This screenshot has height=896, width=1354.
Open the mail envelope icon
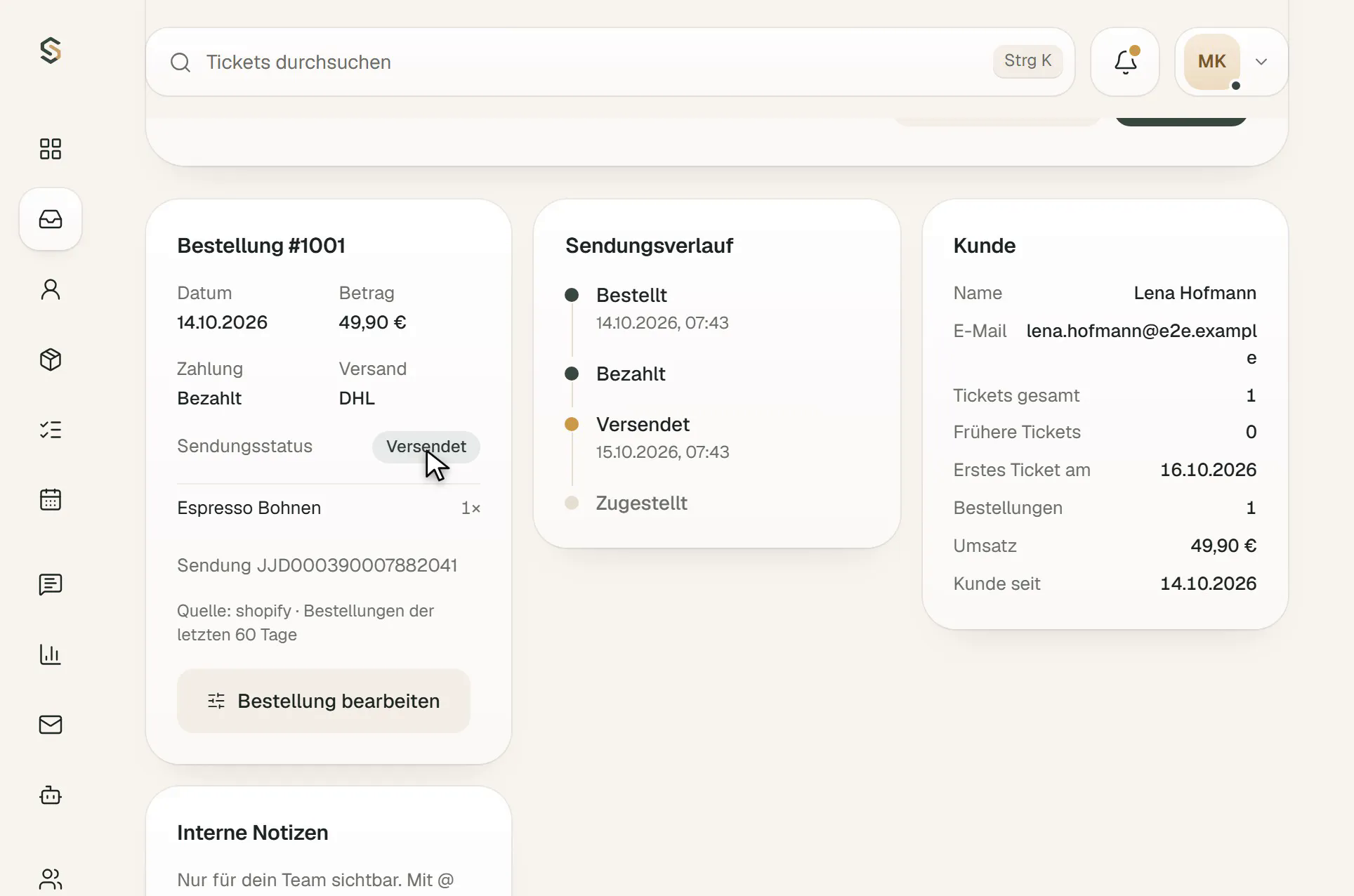(x=51, y=725)
